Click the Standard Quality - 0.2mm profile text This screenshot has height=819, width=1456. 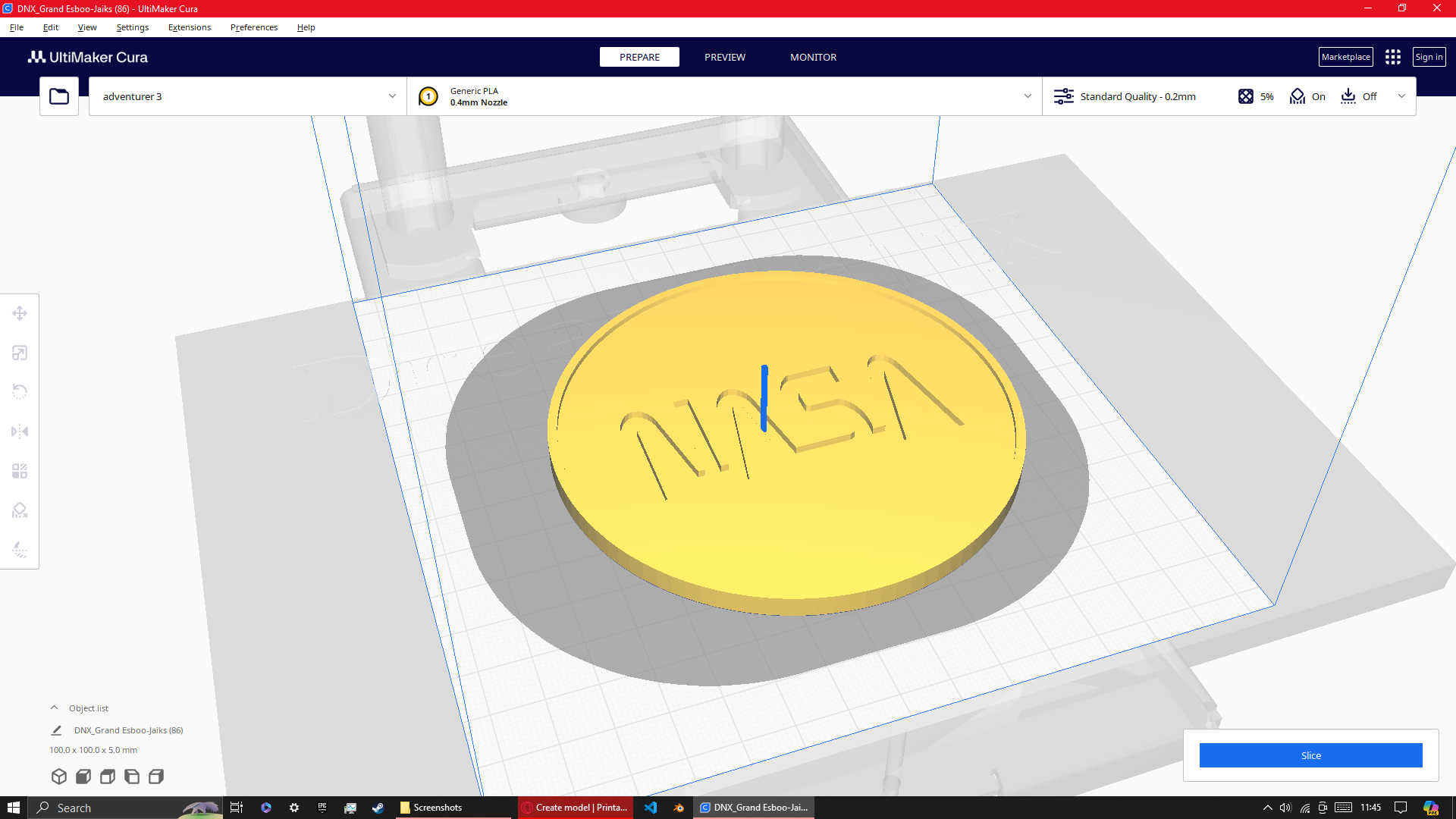pyautogui.click(x=1138, y=96)
